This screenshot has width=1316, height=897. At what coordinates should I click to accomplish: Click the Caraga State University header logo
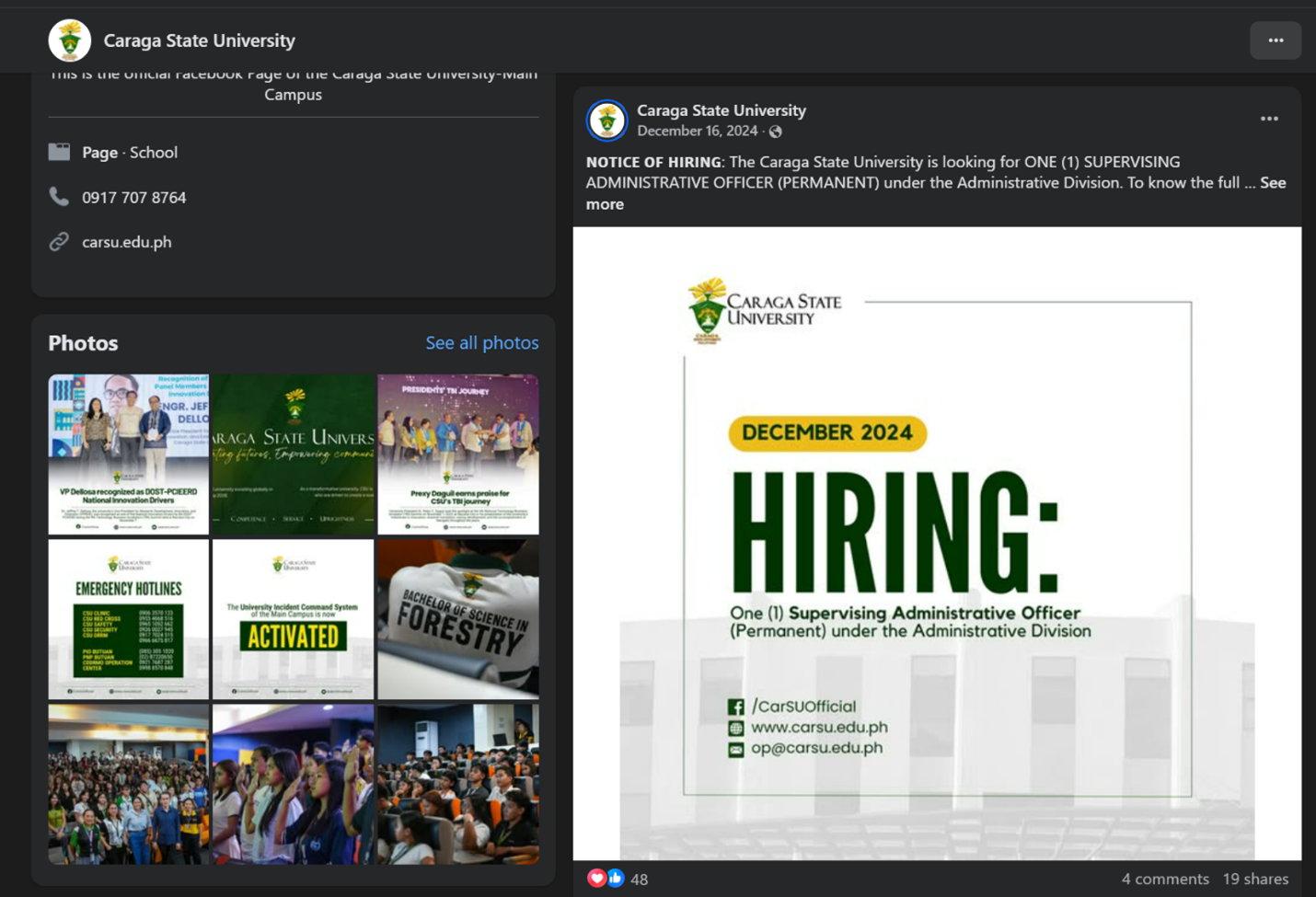pyautogui.click(x=69, y=40)
